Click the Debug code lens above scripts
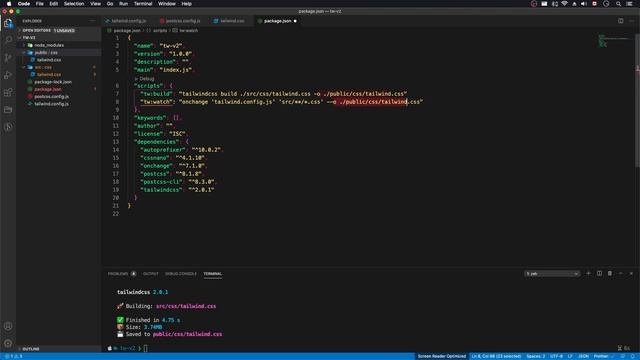Image resolution: width=640 pixels, height=360 pixels. (144, 78)
